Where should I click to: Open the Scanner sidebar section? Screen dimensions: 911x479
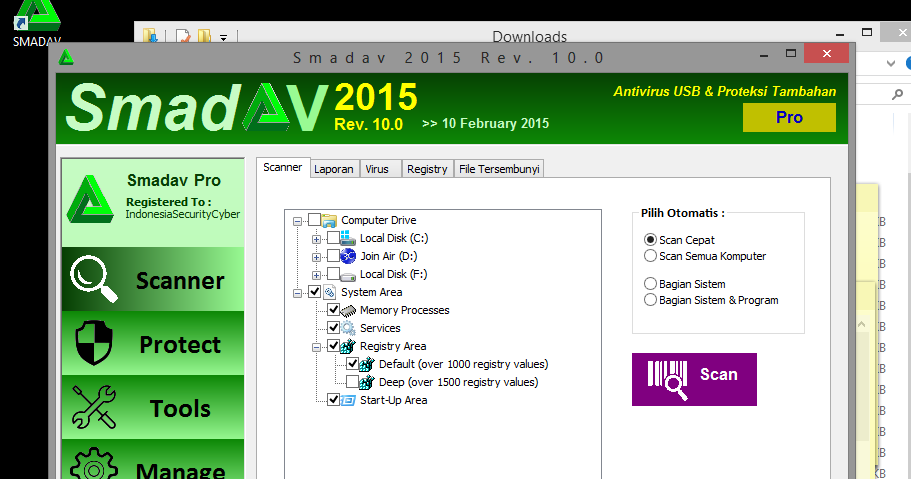point(153,279)
